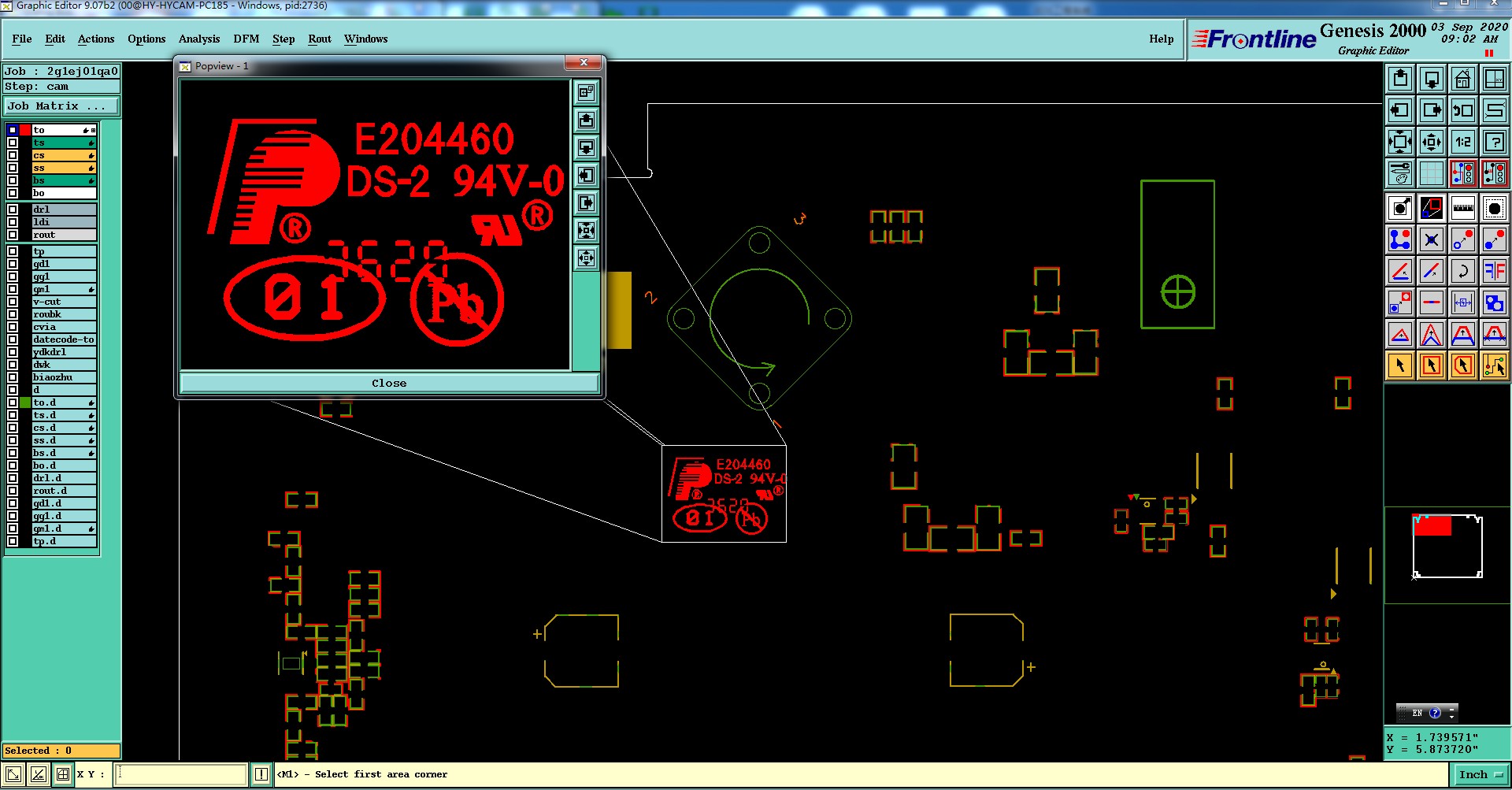Toggle the checkbox for layer v-cut

pyautogui.click(x=13, y=302)
